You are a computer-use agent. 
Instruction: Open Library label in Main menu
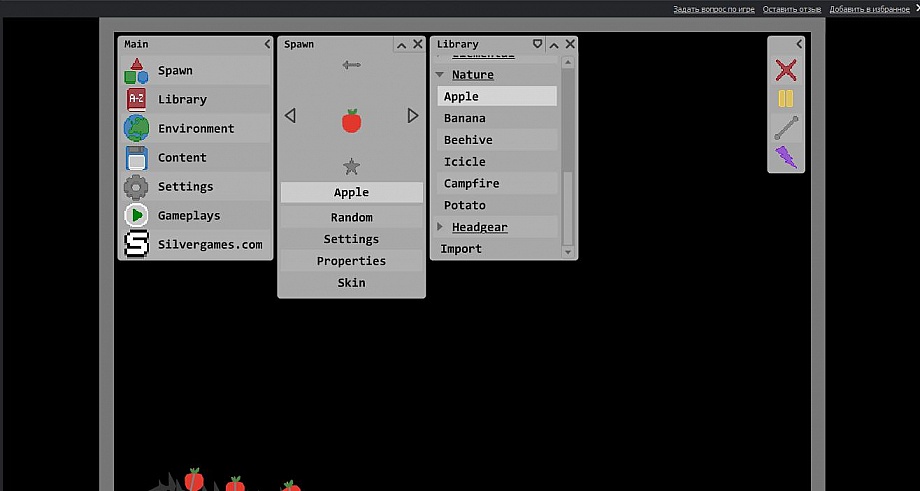coord(182,100)
